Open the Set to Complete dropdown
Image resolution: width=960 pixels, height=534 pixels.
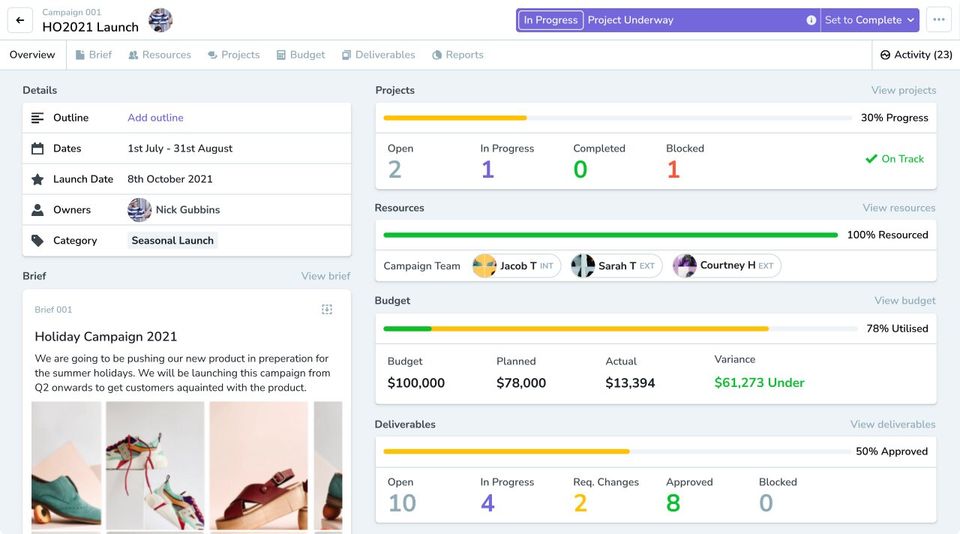click(x=869, y=20)
